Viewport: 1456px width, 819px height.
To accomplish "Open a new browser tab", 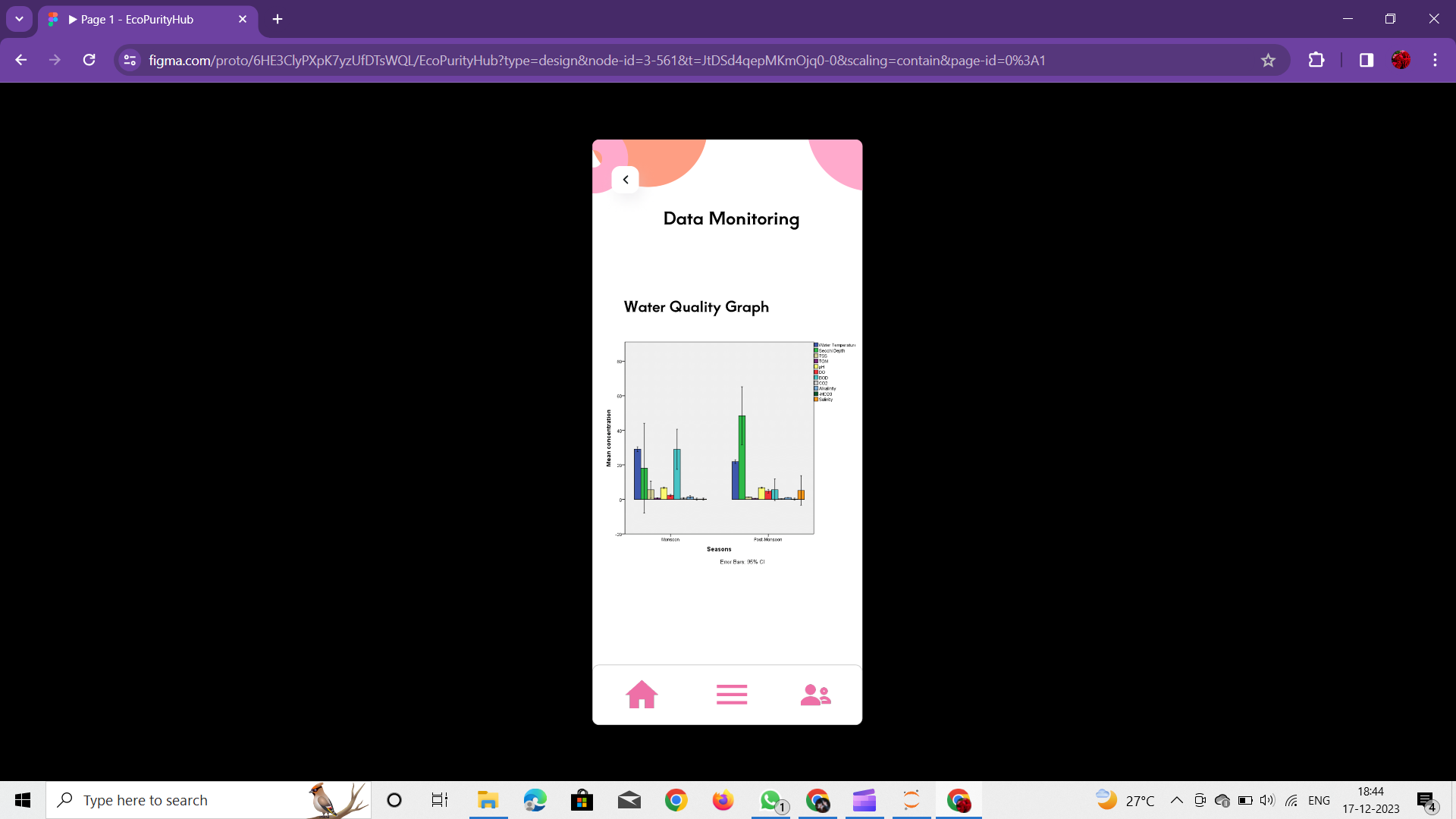I will pyautogui.click(x=278, y=19).
